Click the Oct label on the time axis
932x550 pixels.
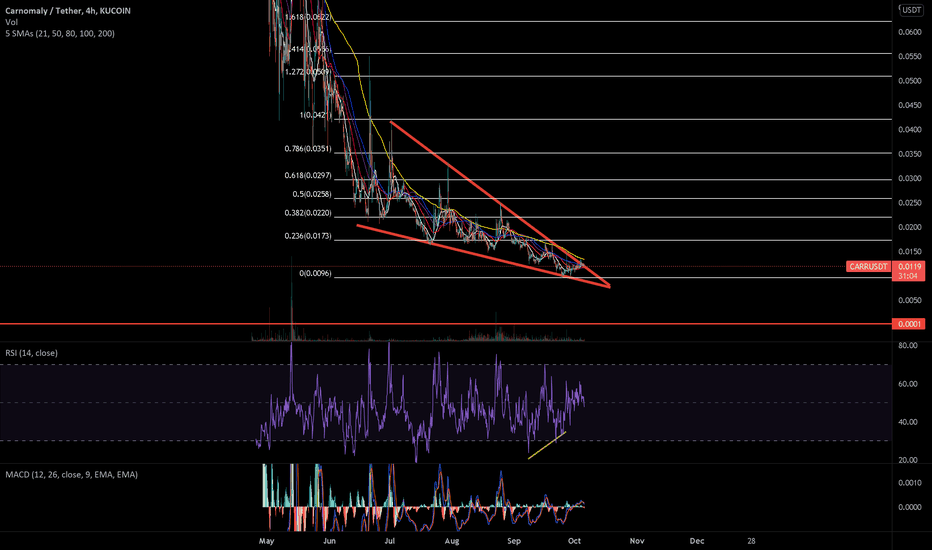pyautogui.click(x=574, y=540)
